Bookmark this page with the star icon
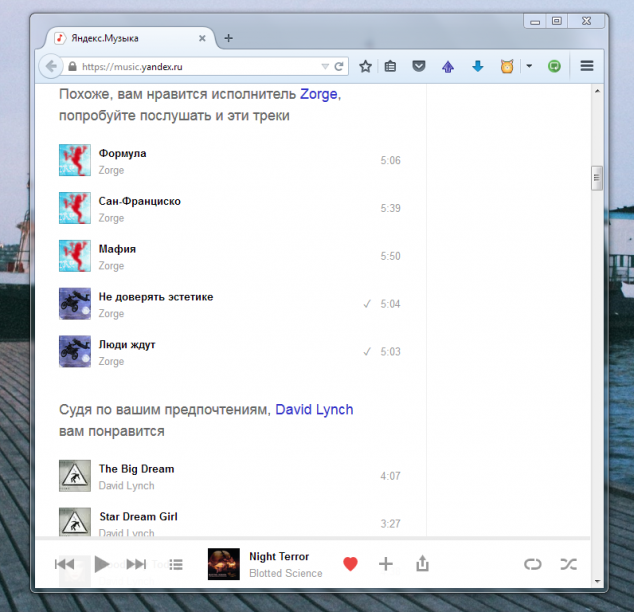 click(366, 66)
